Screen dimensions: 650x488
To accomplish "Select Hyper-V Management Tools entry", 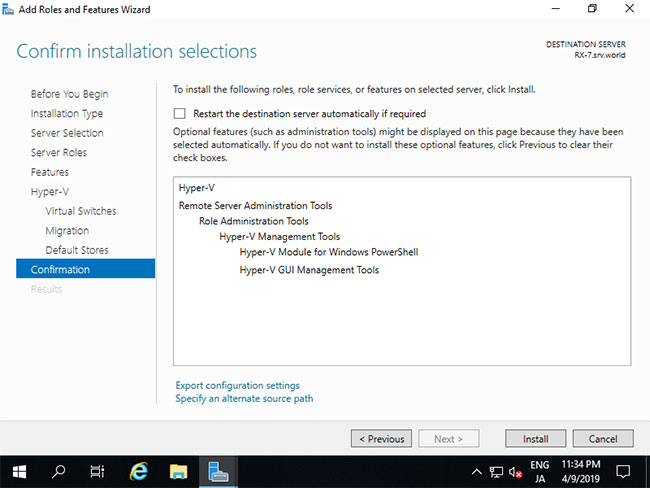I will click(279, 236).
